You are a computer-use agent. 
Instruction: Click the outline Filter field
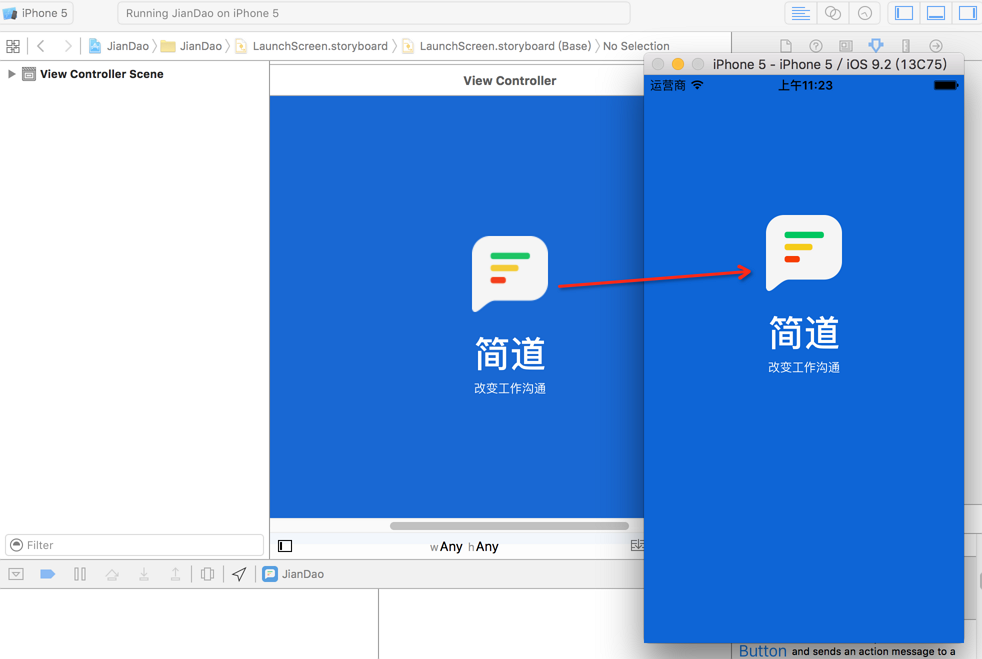pos(134,545)
